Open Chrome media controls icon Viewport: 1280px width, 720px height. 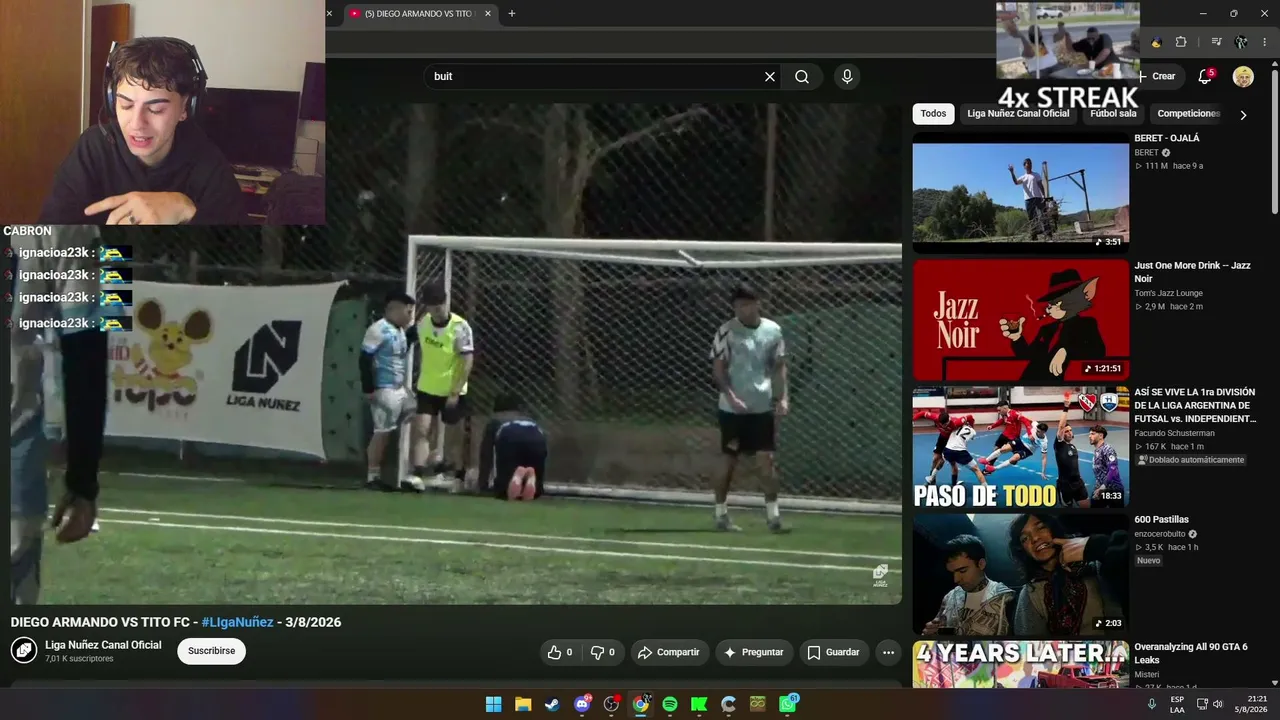pos(1216,42)
